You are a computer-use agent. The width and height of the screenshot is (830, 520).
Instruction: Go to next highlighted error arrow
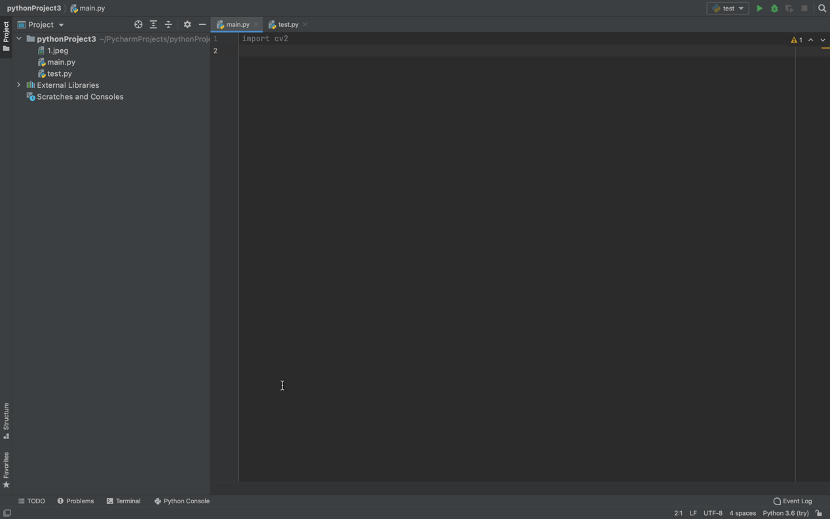[x=823, y=40]
